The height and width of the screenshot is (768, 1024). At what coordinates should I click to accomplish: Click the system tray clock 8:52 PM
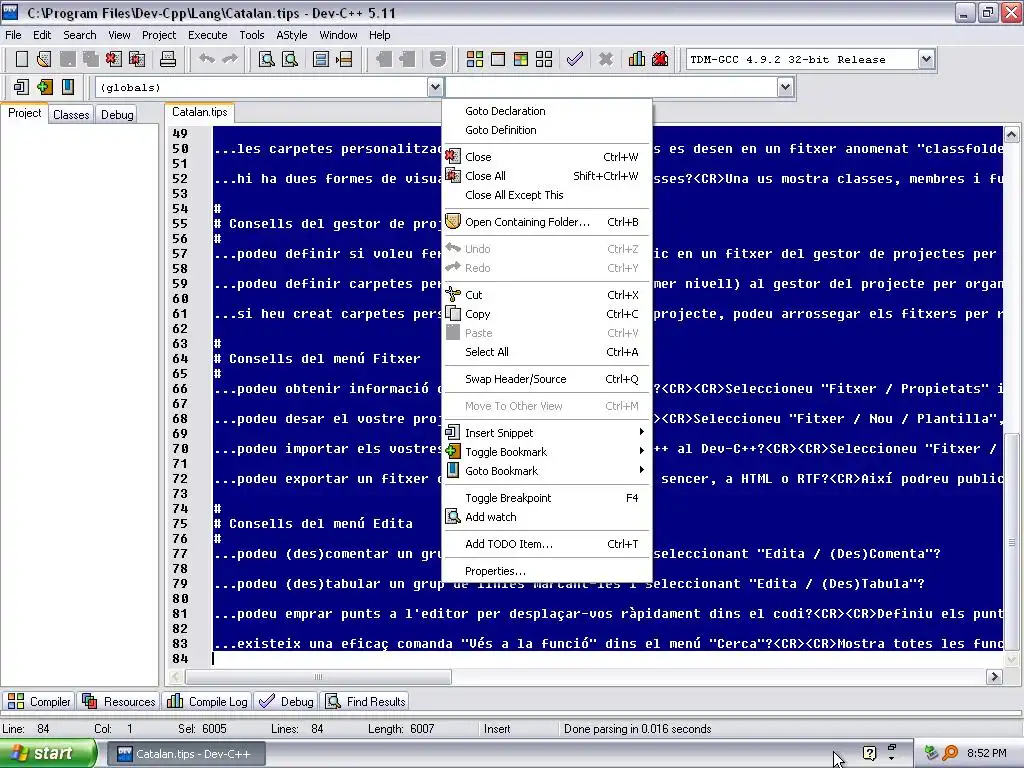pyautogui.click(x=986, y=754)
